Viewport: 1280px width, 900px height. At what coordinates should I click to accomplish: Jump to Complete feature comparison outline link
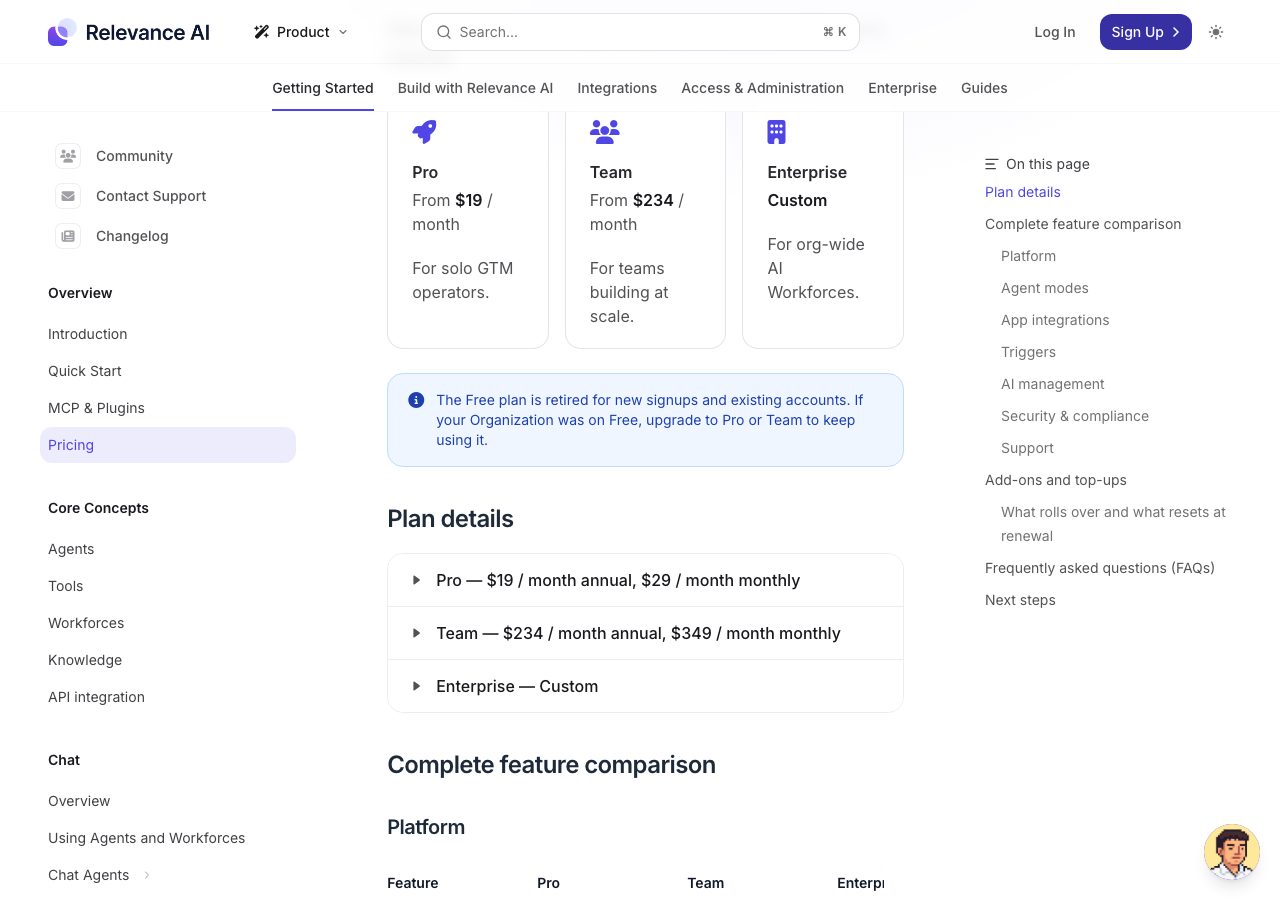pos(1083,224)
